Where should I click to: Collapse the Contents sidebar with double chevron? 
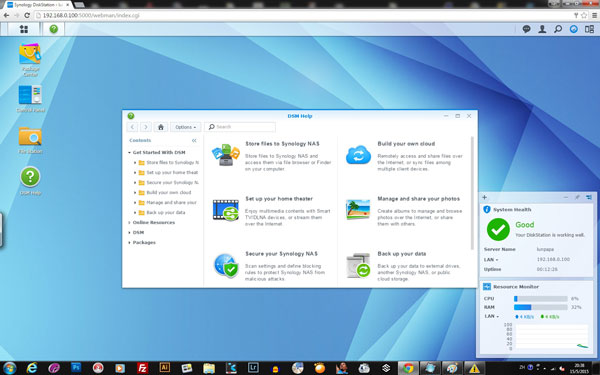[x=194, y=140]
